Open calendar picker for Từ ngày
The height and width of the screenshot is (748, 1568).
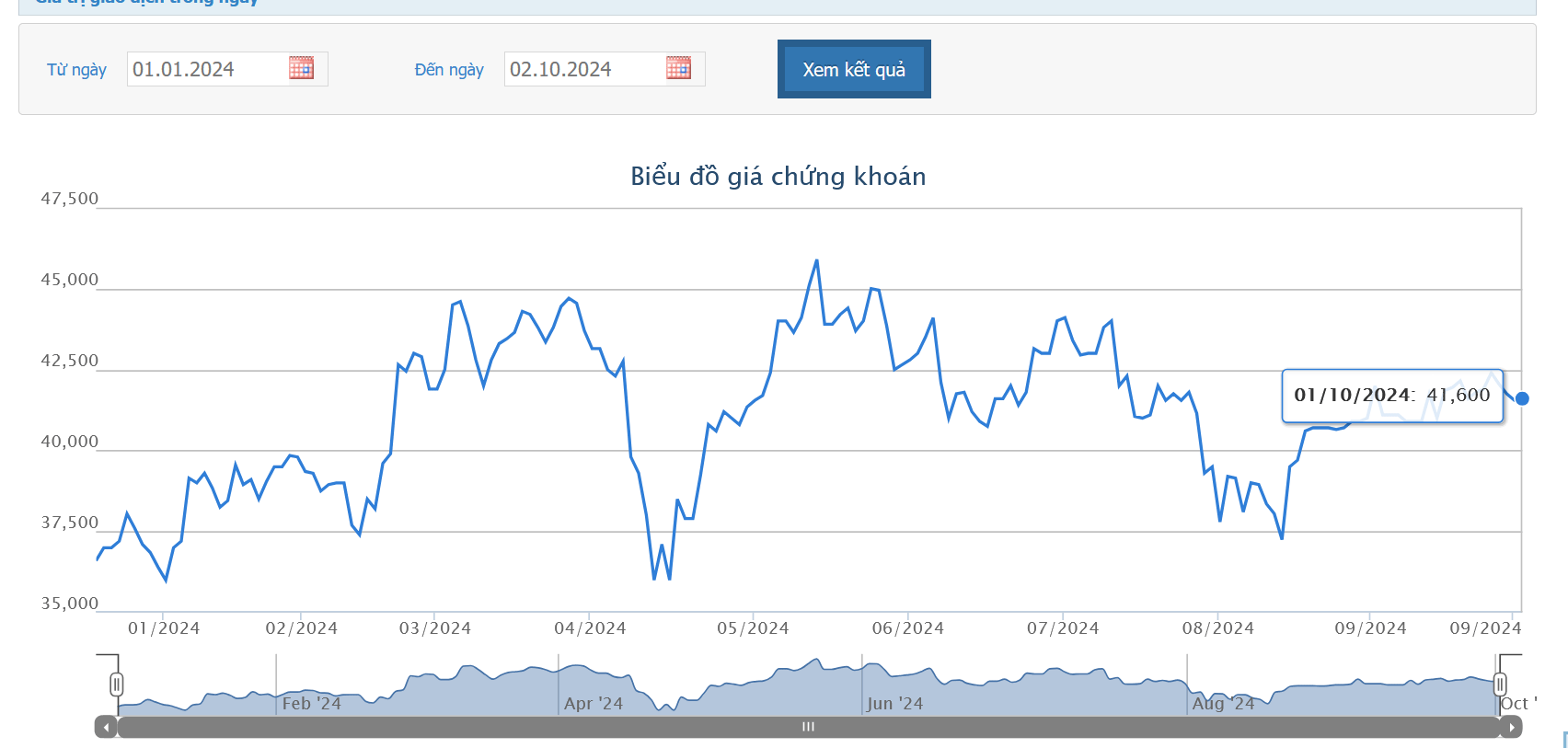pos(301,68)
